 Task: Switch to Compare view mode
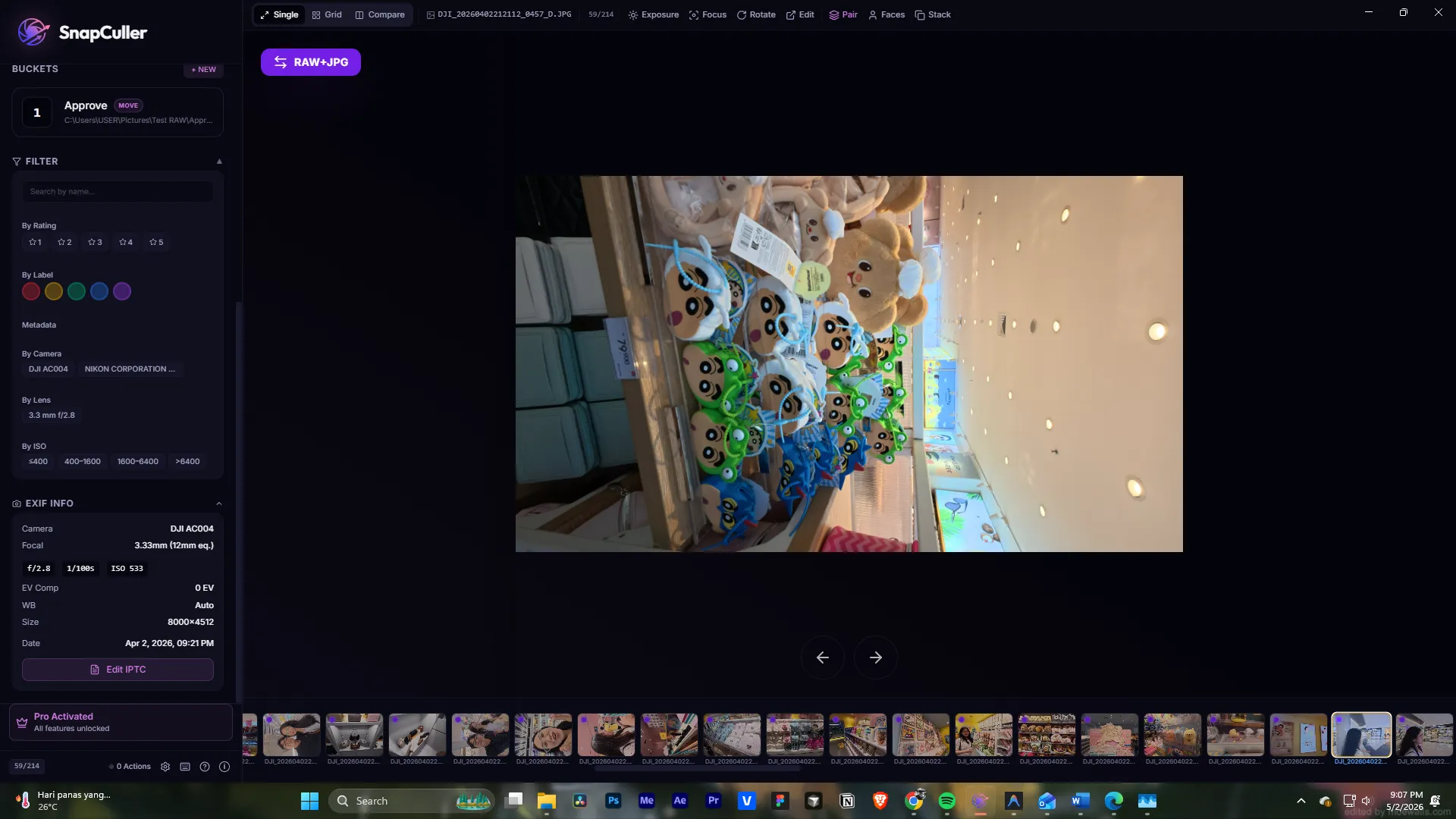click(380, 14)
